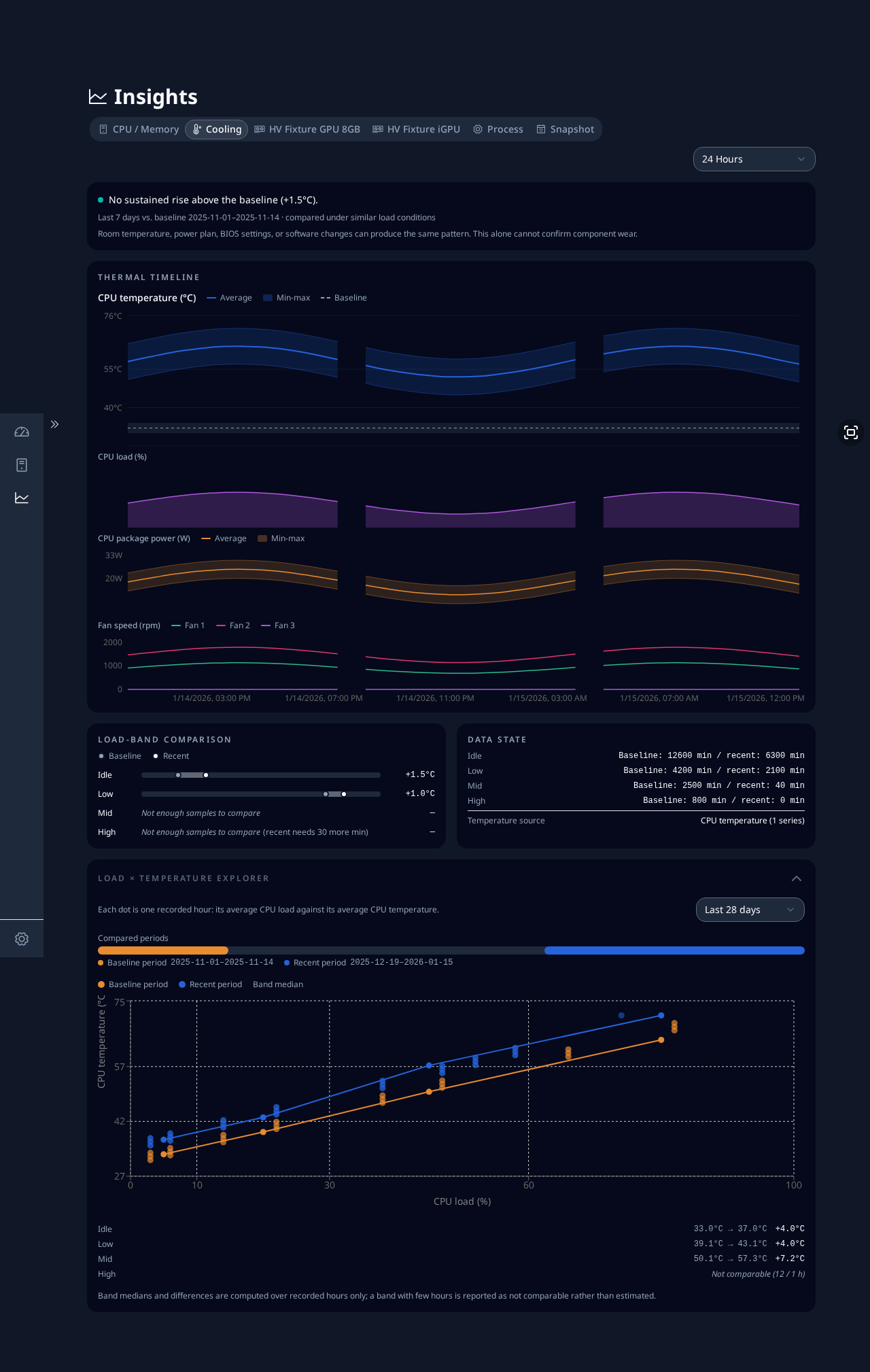The width and height of the screenshot is (870, 1372).
Task: Open the Insights chart icon in sidebar
Action: (x=22, y=498)
